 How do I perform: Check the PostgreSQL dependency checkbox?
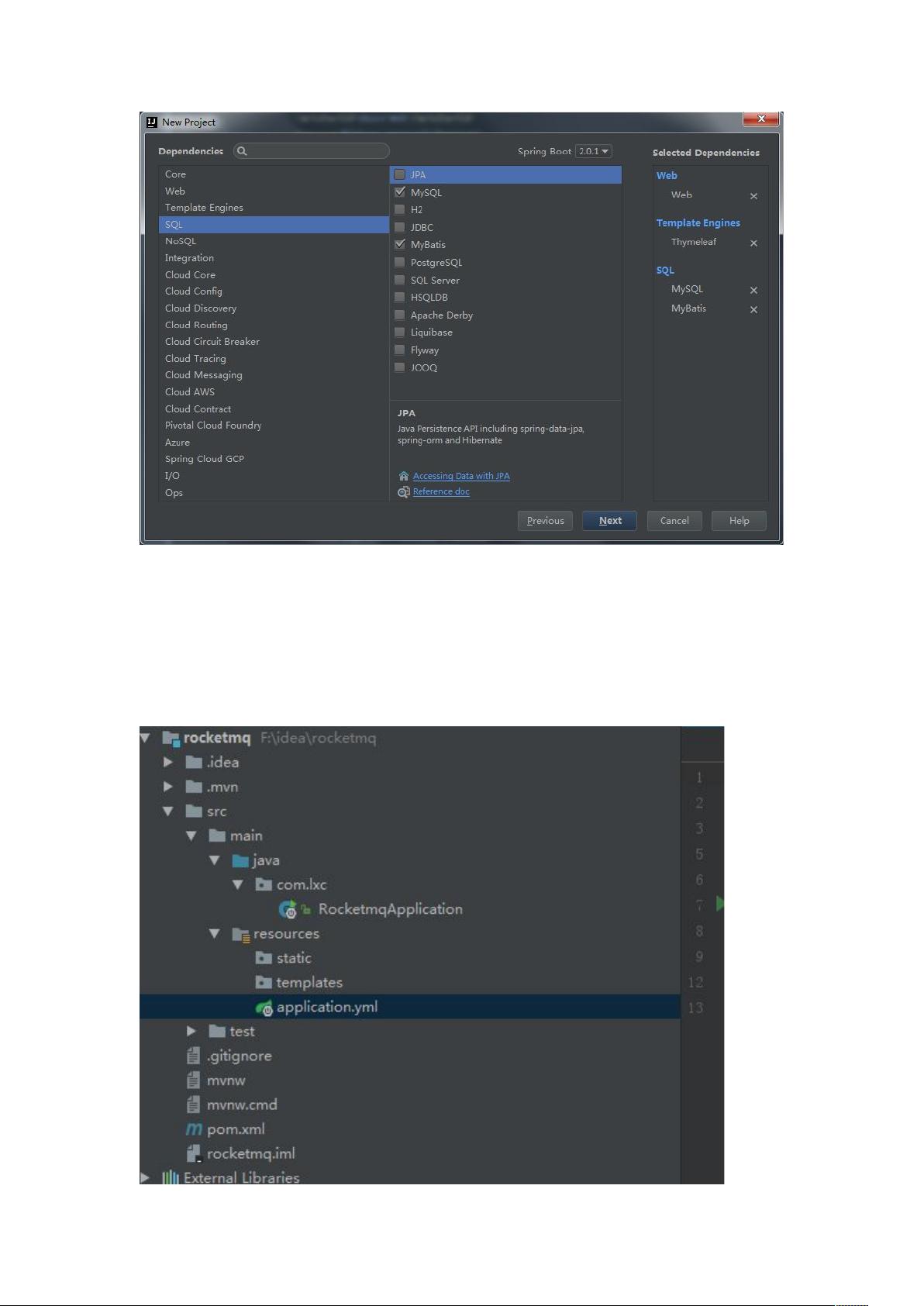click(400, 262)
